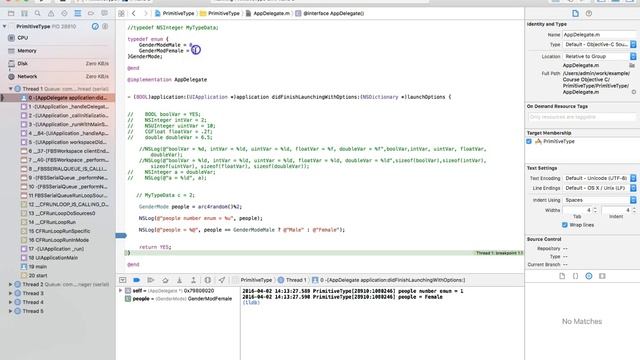
Task: Hide the debug area toggle icon
Action: [122, 280]
